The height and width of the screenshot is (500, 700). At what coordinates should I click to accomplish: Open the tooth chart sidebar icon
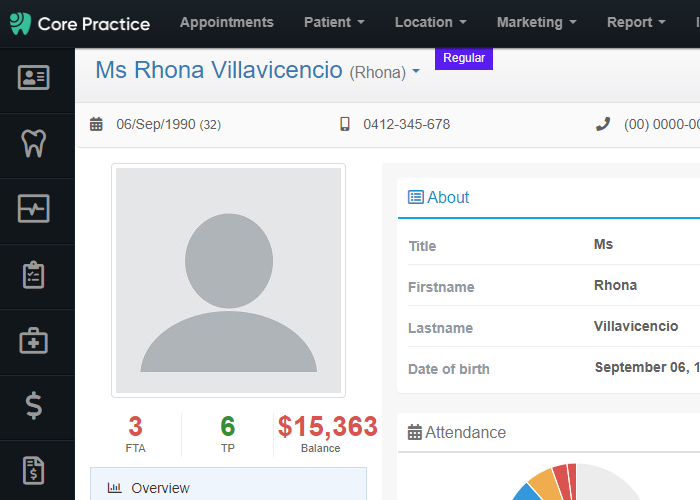click(33, 143)
